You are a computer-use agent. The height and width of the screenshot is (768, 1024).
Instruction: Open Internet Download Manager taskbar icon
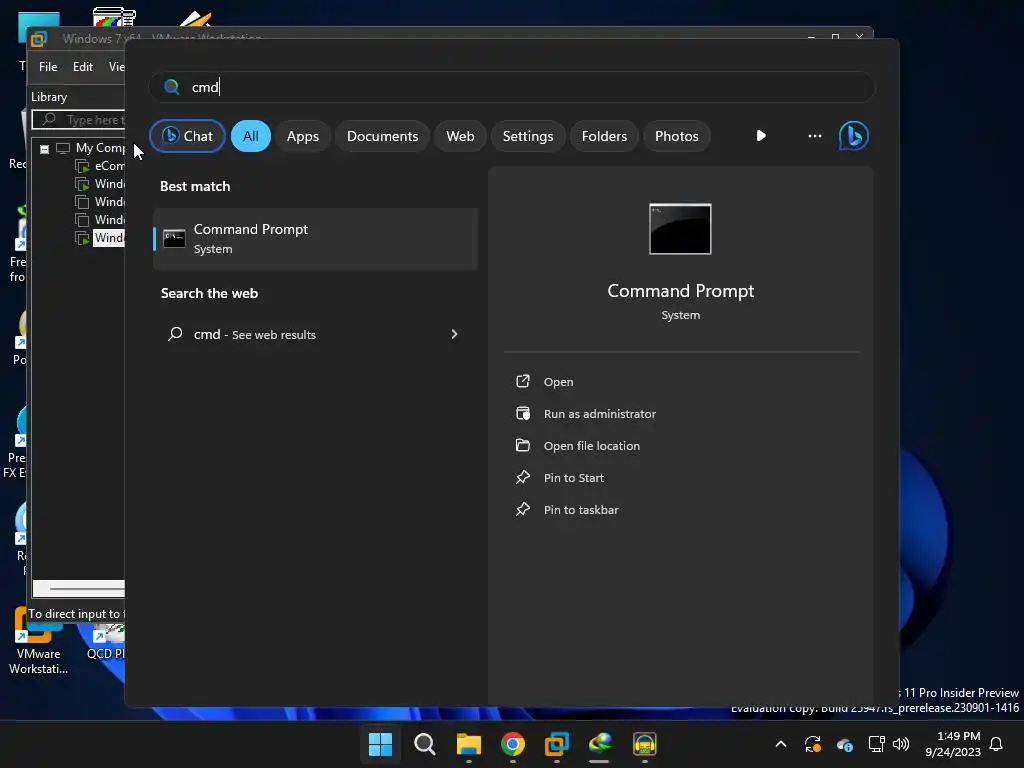(600, 744)
